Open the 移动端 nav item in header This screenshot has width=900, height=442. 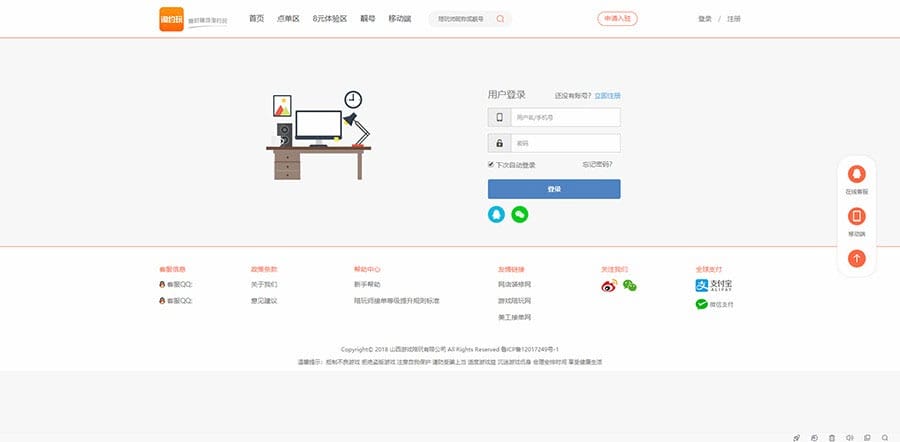399,19
